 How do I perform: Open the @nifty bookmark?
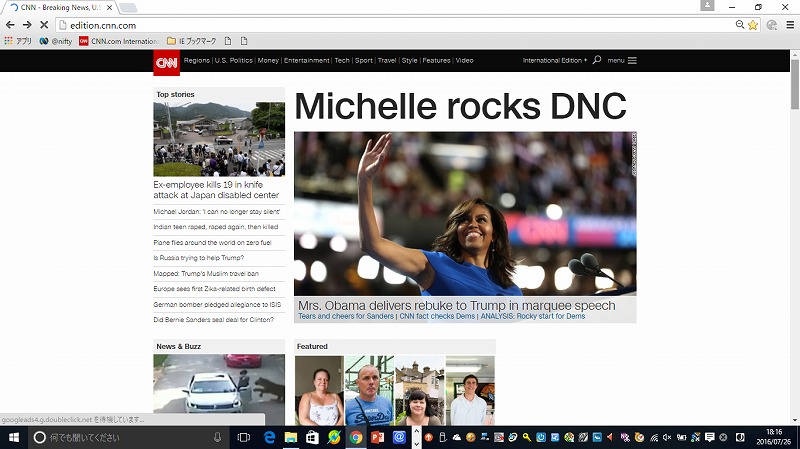click(x=56, y=41)
